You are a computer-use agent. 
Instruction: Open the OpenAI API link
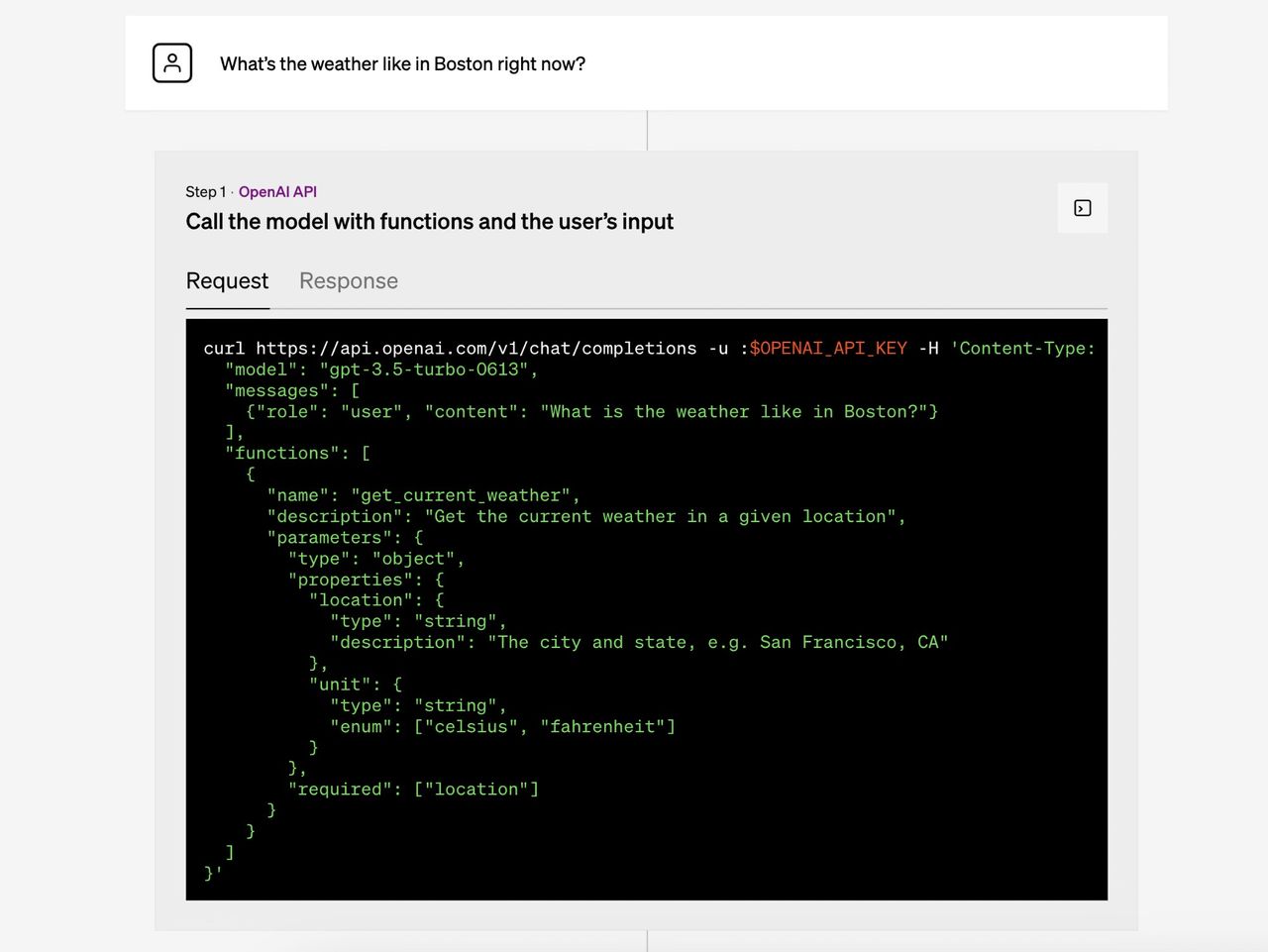(x=277, y=191)
